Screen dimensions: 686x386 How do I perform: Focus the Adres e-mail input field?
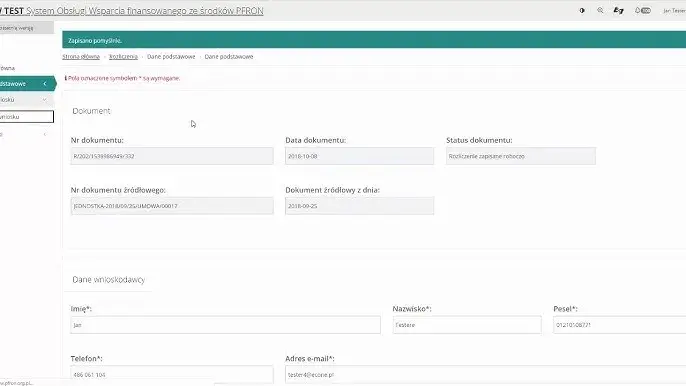486,375
